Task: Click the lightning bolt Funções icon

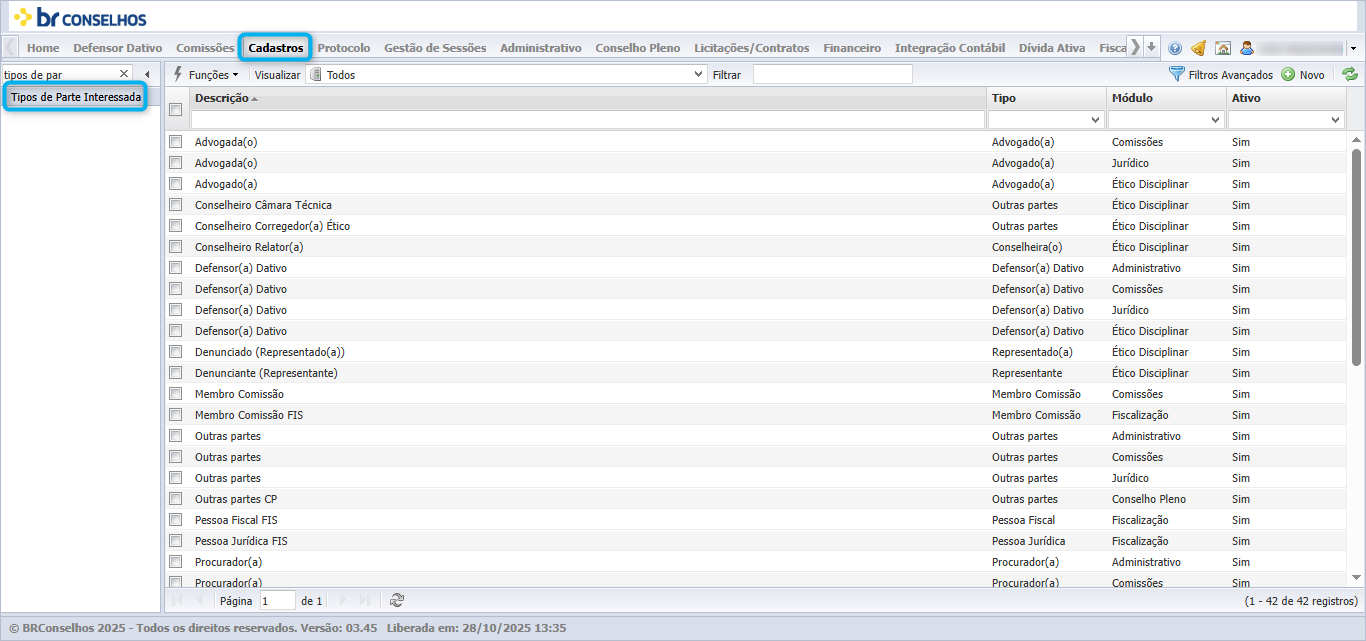Action: [x=178, y=74]
